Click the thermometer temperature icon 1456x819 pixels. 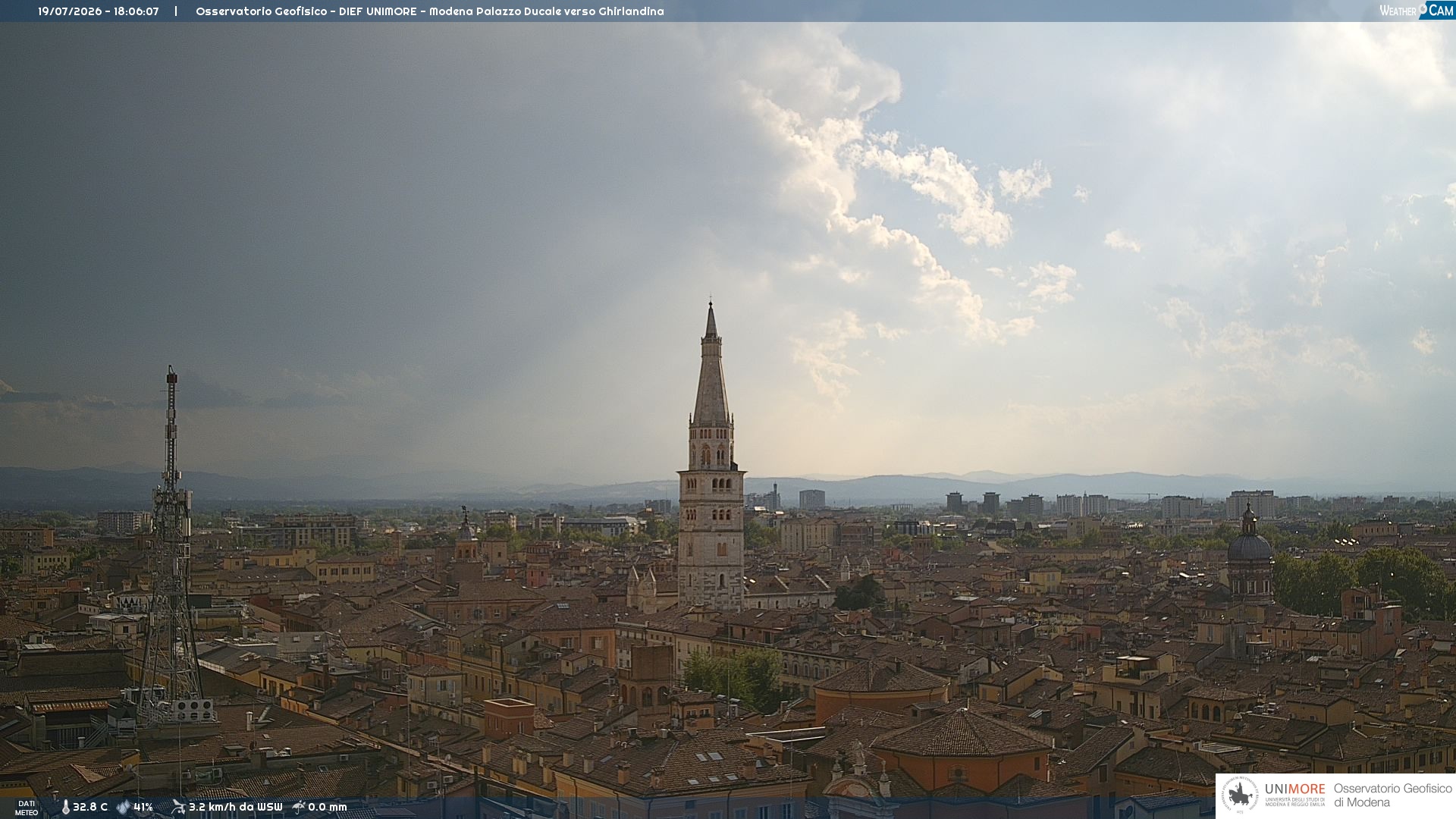(65, 808)
